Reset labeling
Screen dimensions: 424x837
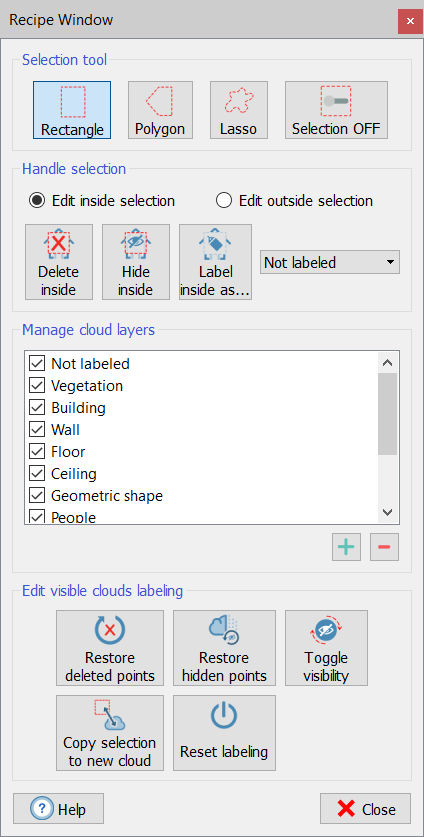(224, 733)
